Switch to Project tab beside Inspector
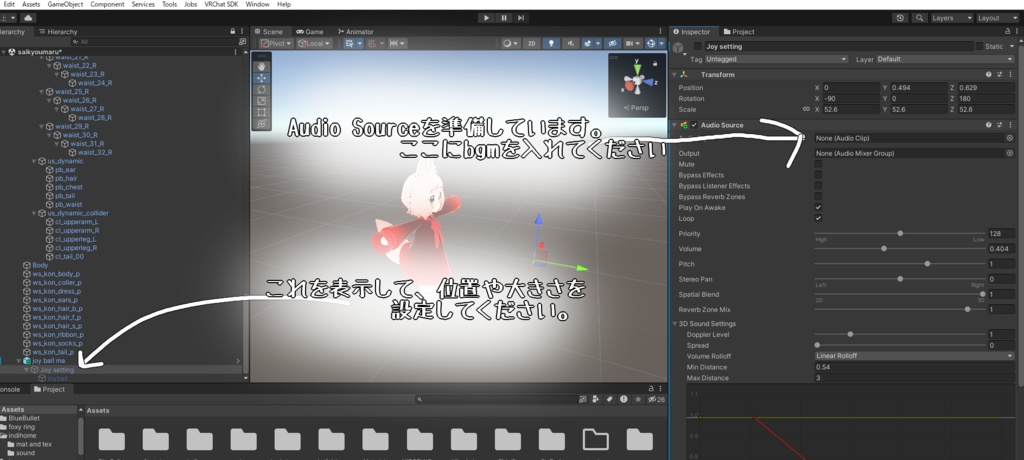Image resolution: width=1024 pixels, height=460 pixels. pyautogui.click(x=739, y=31)
